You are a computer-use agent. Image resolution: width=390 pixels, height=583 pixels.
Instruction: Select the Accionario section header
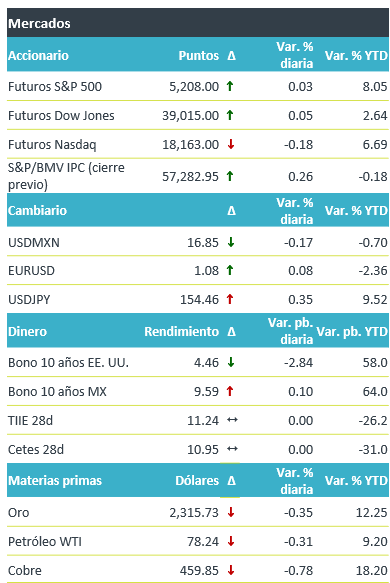(x=38, y=55)
